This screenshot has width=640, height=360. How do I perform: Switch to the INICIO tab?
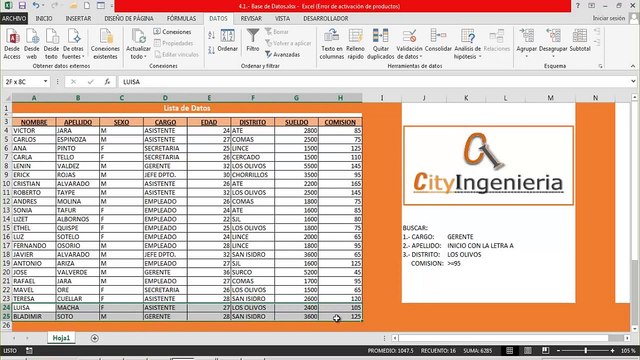pos(44,18)
